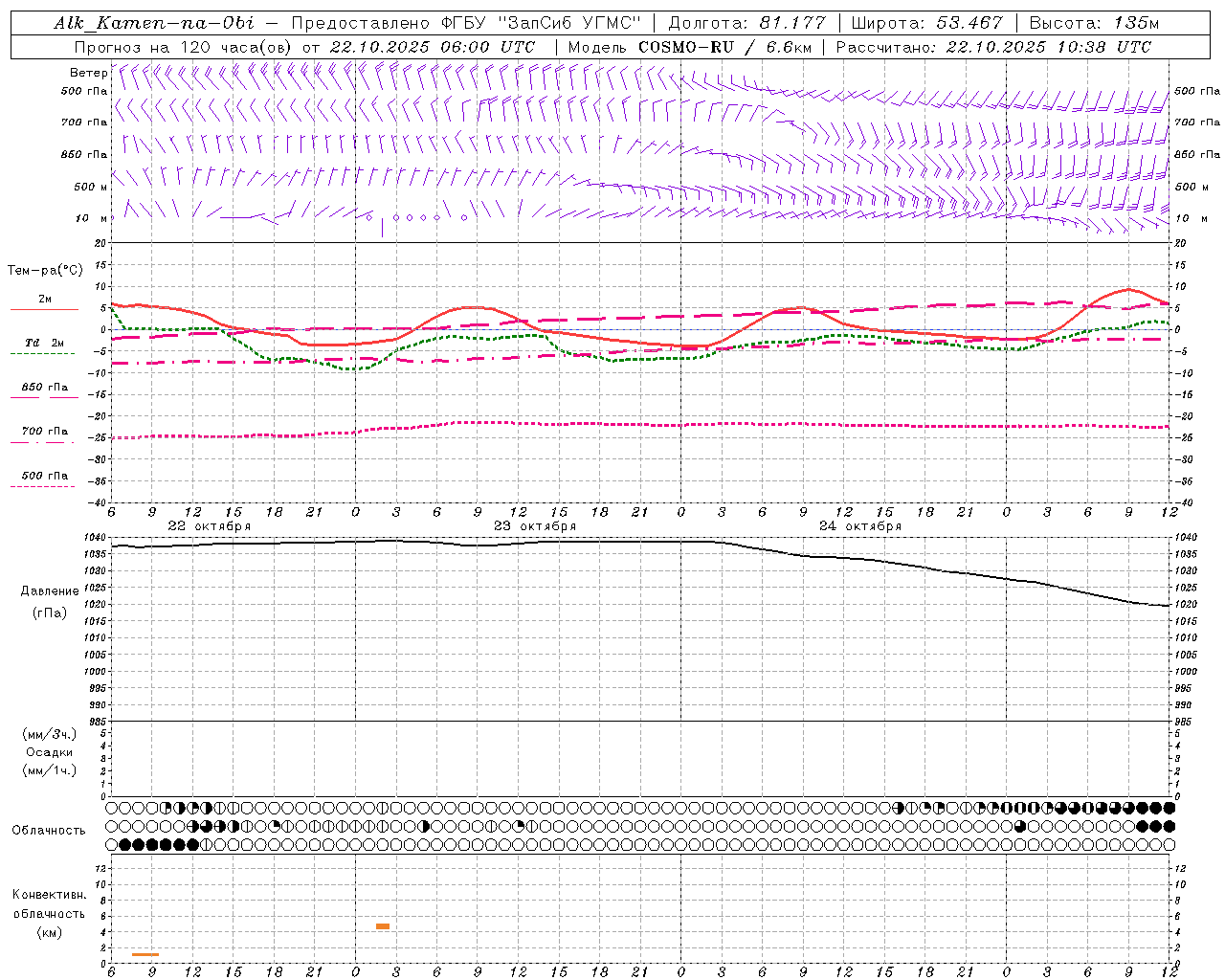Click the 850 гПа temperature legend entry
1225x980 pixels.
pos(44,388)
